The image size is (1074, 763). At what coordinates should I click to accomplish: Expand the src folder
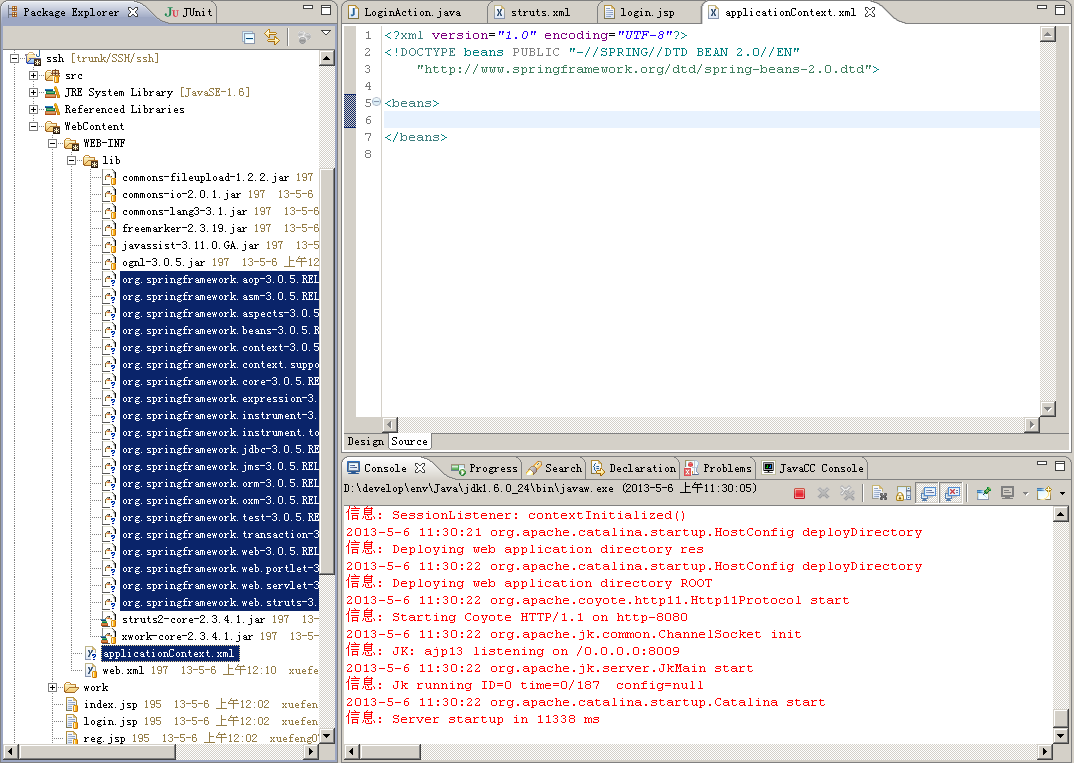(33, 75)
